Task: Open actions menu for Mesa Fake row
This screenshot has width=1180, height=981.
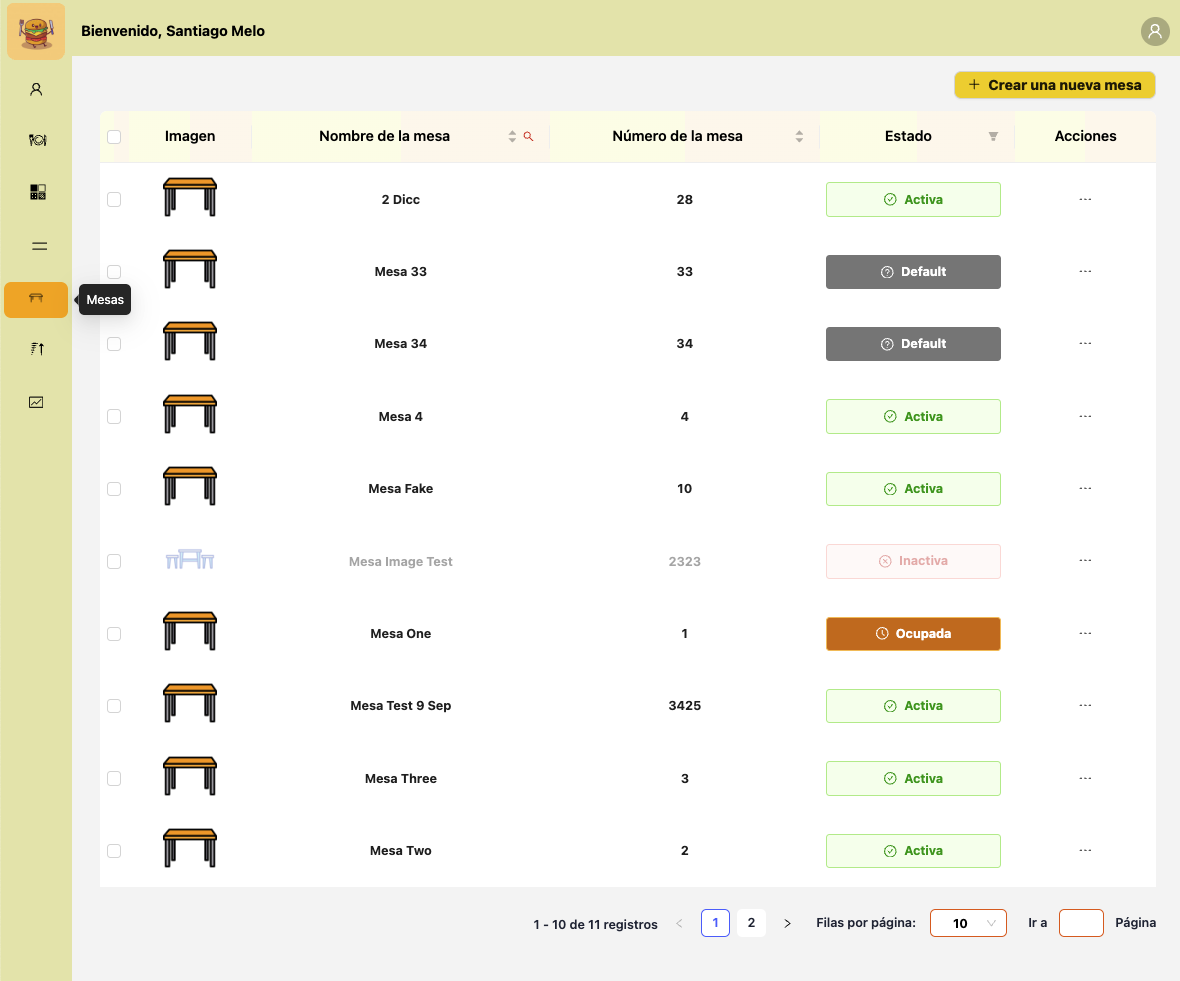Action: coord(1085,489)
